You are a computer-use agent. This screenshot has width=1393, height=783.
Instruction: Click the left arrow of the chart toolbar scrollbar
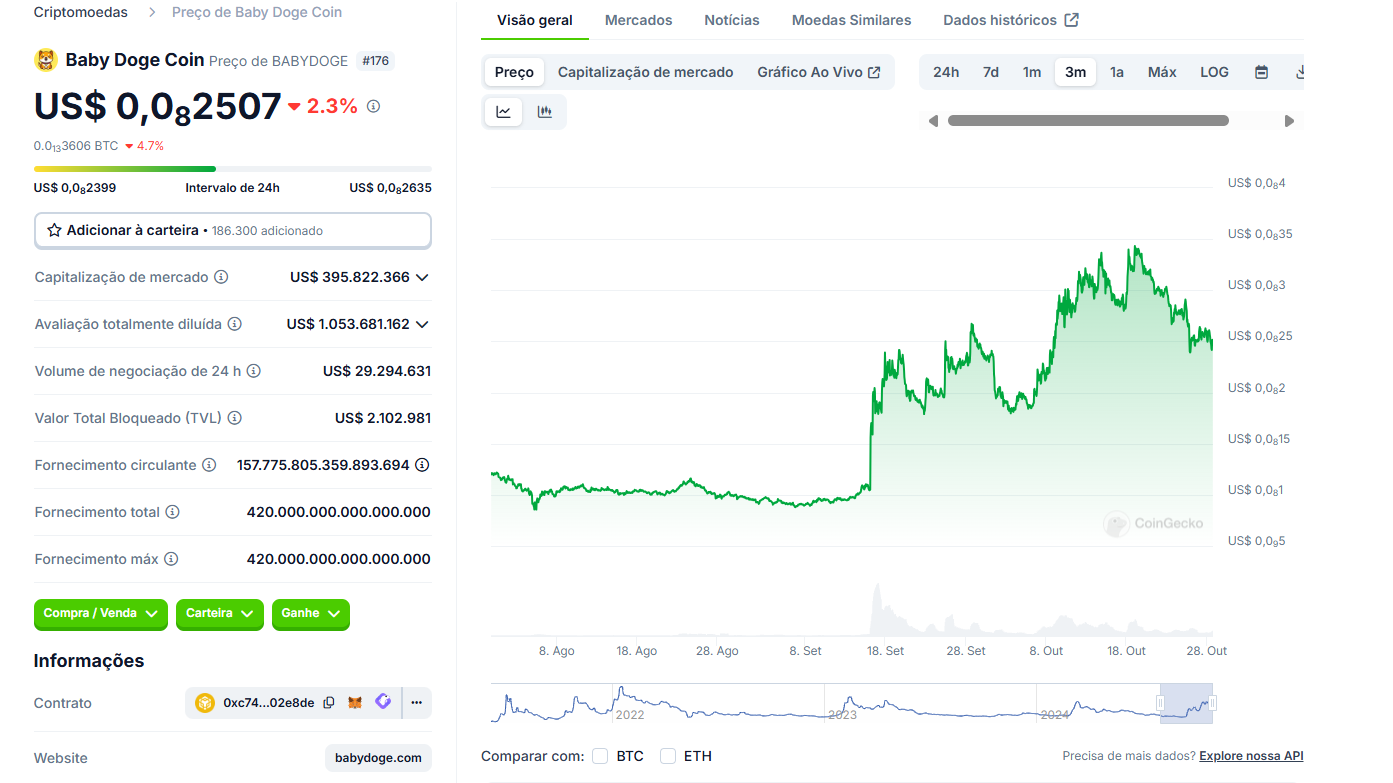933,121
